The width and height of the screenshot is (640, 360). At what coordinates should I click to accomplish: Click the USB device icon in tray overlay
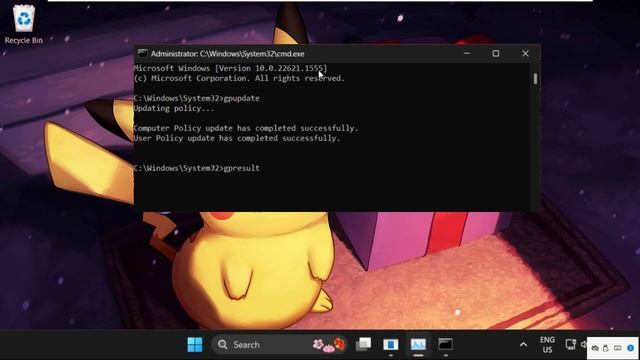(606, 348)
